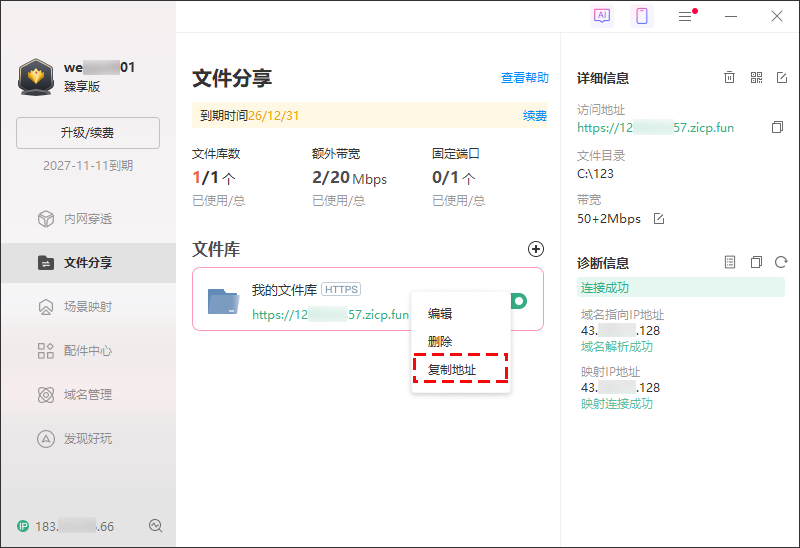Click the 续费 link in expiry banner

coord(535,116)
